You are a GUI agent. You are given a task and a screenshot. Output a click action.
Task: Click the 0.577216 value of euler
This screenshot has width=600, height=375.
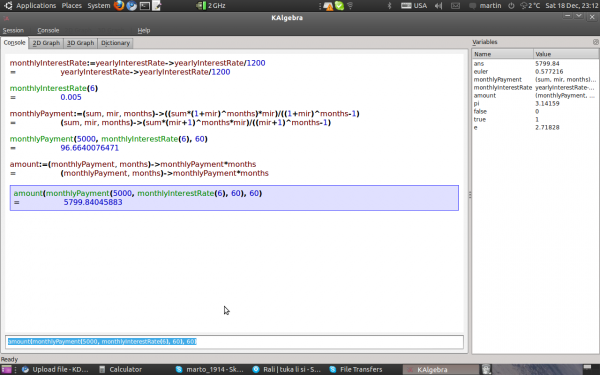(x=549, y=72)
